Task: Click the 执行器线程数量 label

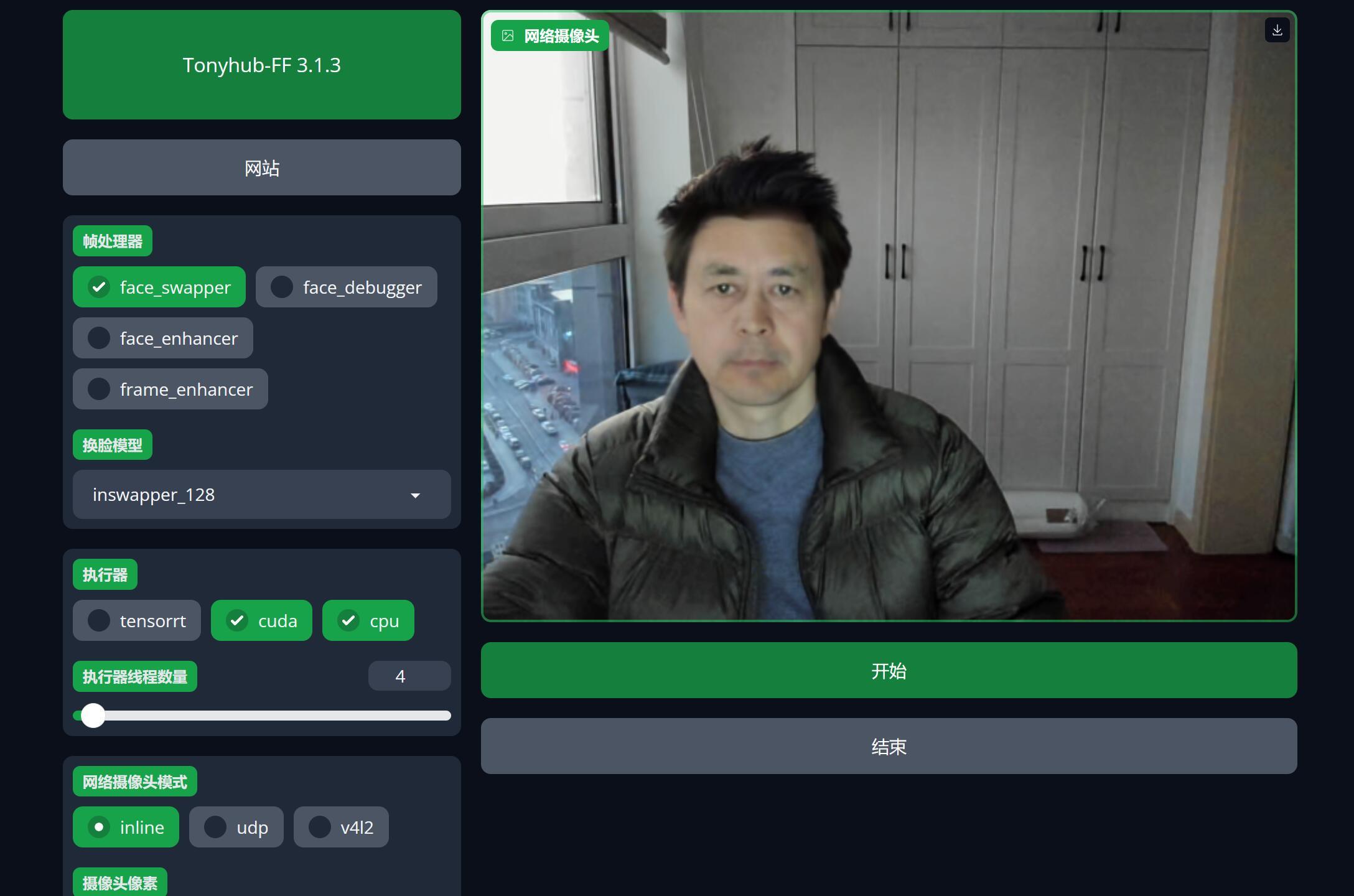Action: click(135, 676)
